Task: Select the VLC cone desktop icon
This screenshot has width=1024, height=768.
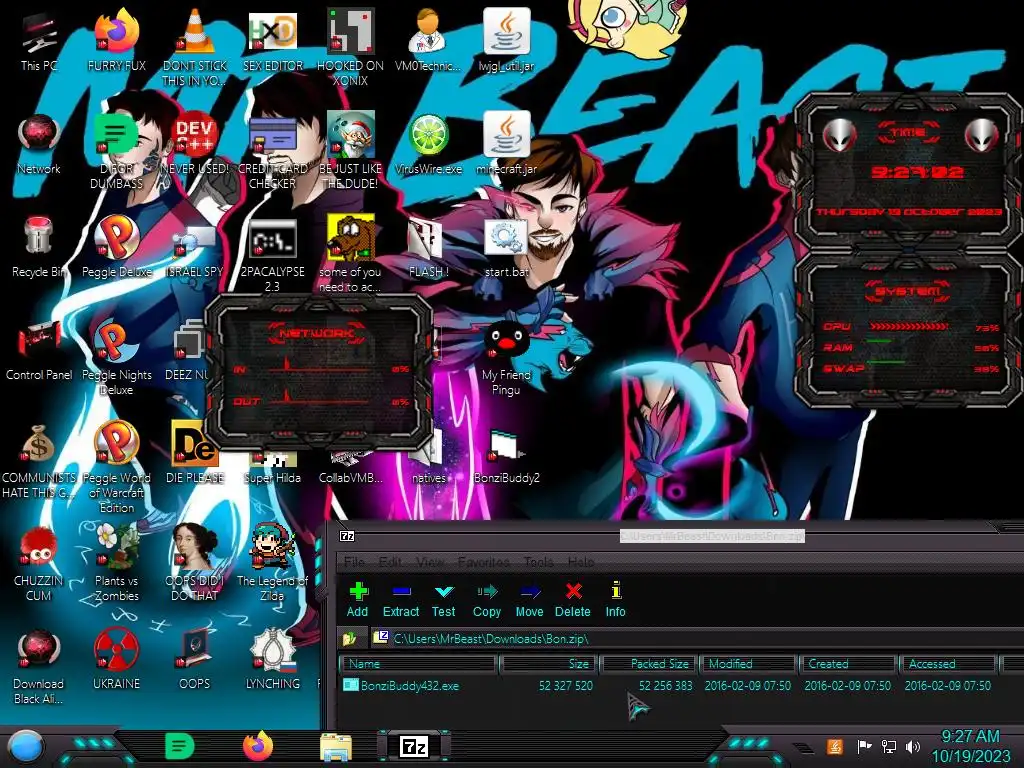Action: click(x=195, y=47)
